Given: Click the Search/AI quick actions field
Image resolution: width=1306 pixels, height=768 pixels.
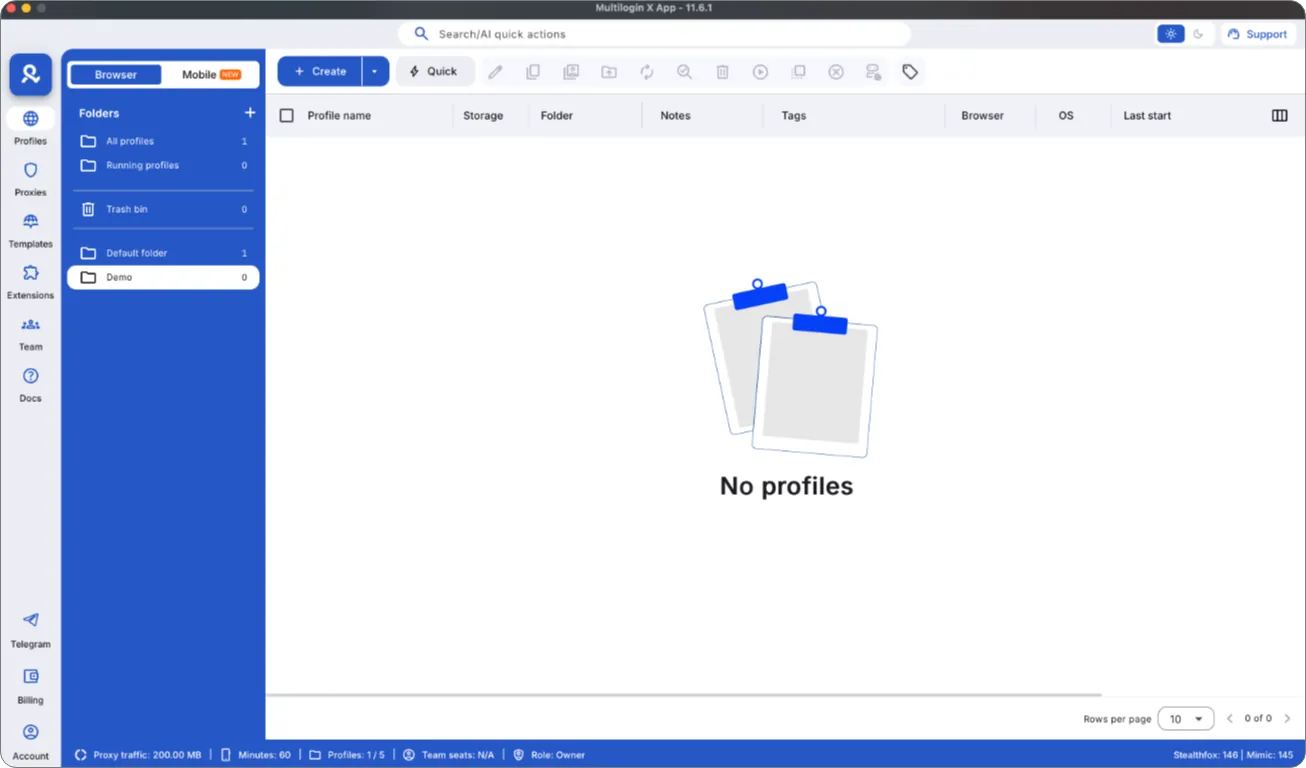Looking at the screenshot, I should tap(654, 34).
